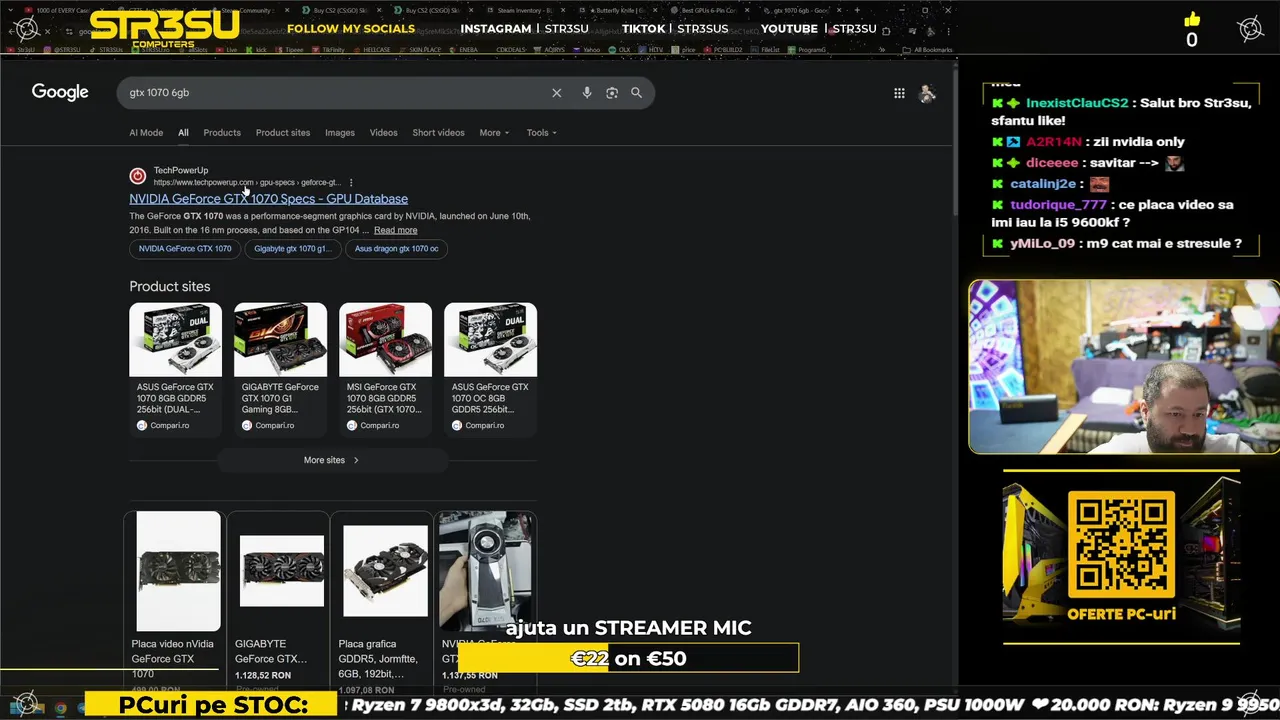Screen dimensions: 1280x720
Task: Click chat username A2R14N
Action: tap(1055, 142)
